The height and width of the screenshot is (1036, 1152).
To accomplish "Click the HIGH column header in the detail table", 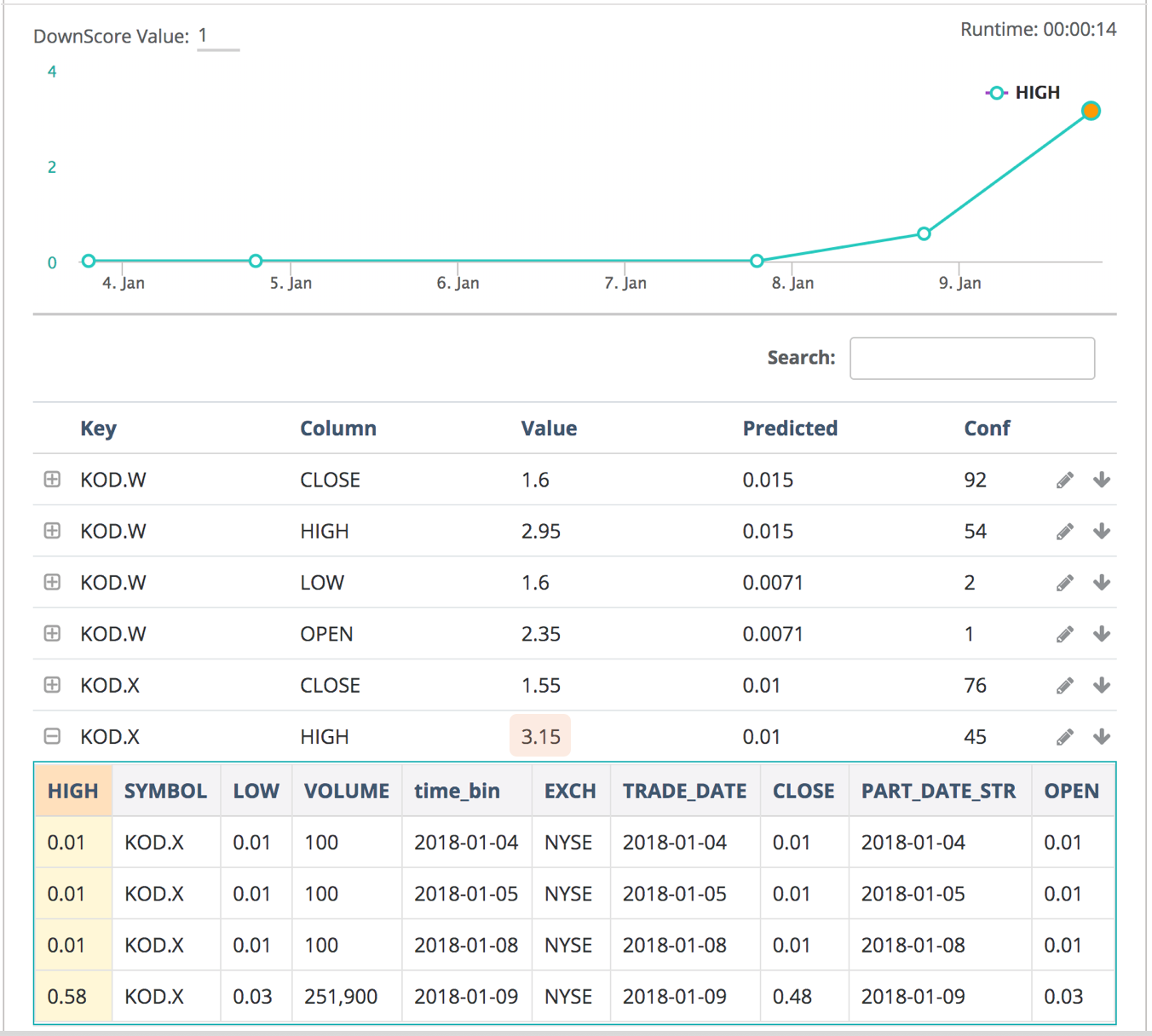I will (73, 791).
